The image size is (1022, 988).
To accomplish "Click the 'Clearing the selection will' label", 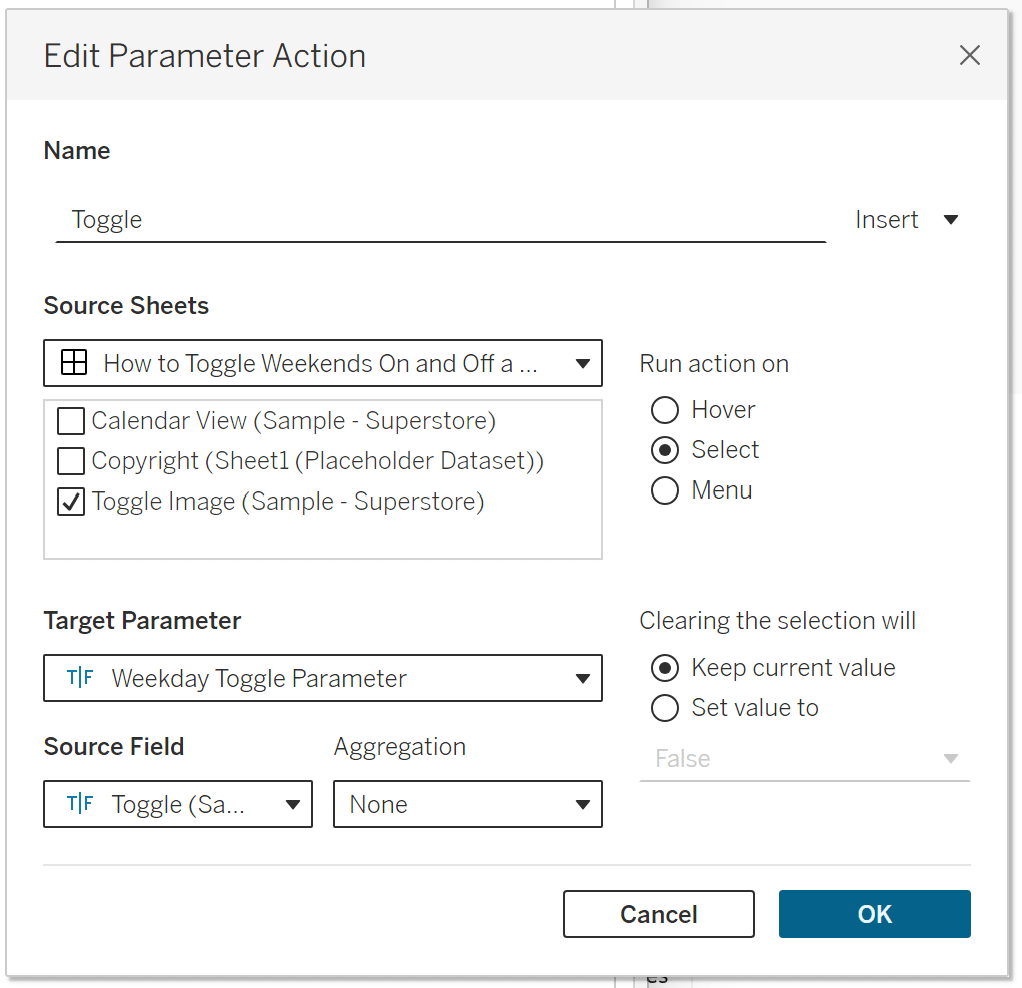I will coord(778,621).
